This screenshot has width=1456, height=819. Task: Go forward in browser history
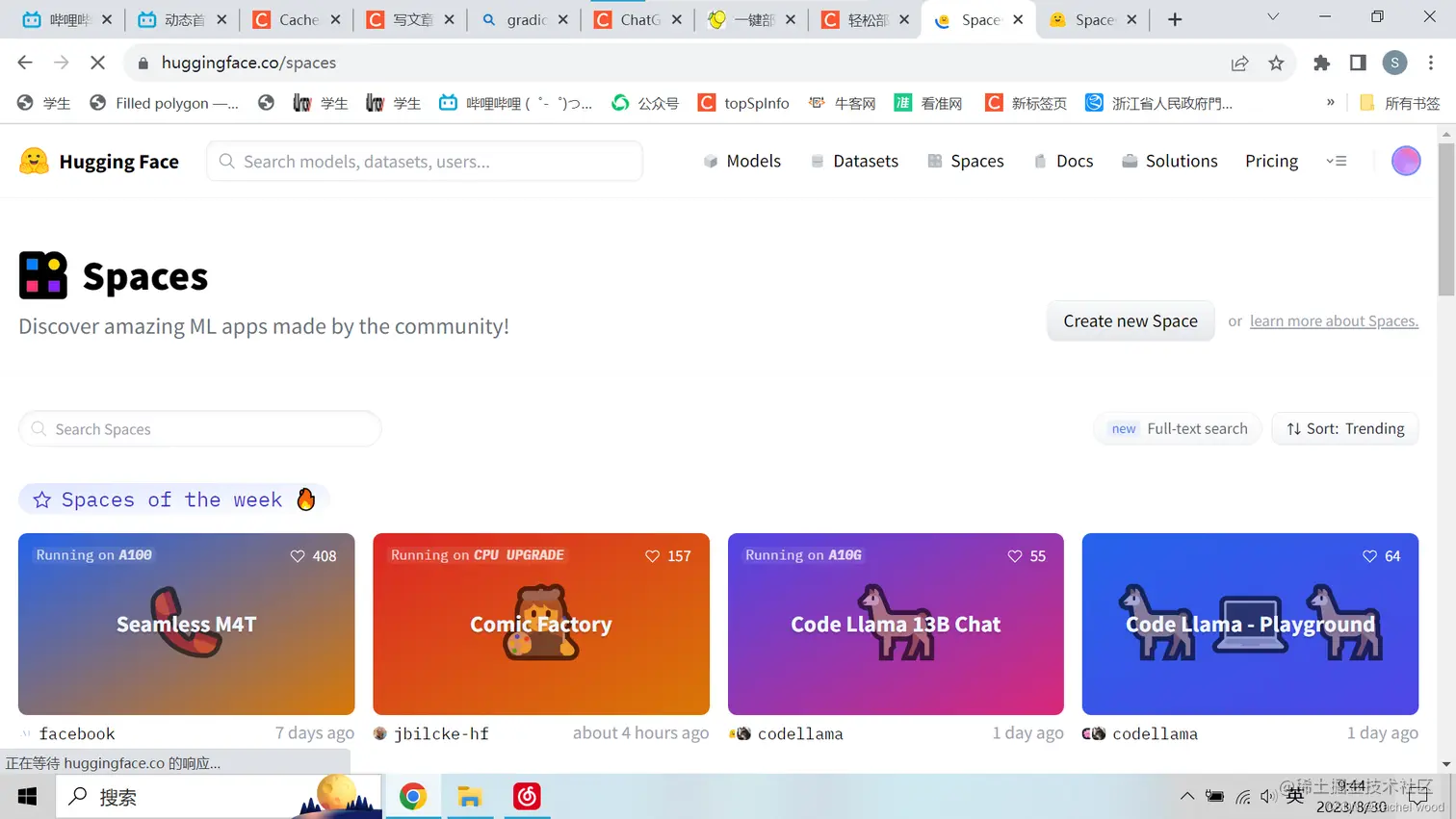(62, 63)
